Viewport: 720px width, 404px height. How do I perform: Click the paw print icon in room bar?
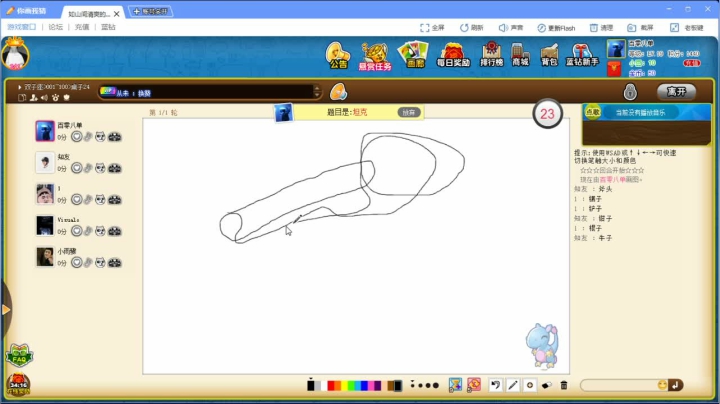56,97
